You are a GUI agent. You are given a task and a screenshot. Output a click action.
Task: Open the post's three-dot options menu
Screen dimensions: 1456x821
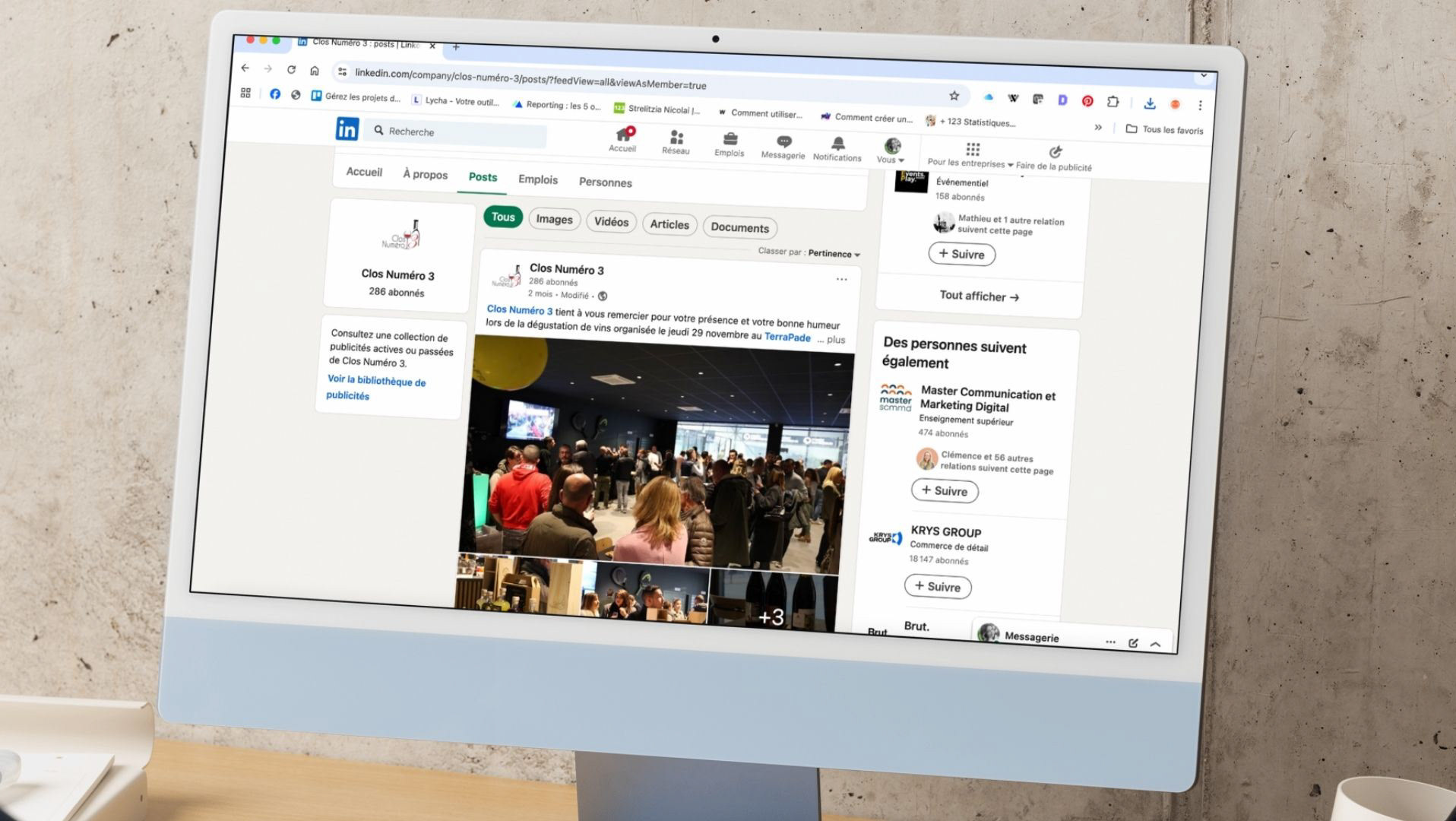[x=841, y=279]
